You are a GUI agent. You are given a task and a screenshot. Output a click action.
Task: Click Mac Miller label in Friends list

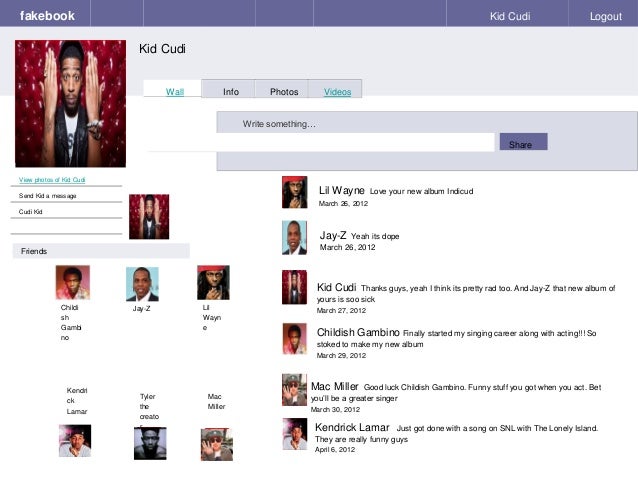[216, 401]
